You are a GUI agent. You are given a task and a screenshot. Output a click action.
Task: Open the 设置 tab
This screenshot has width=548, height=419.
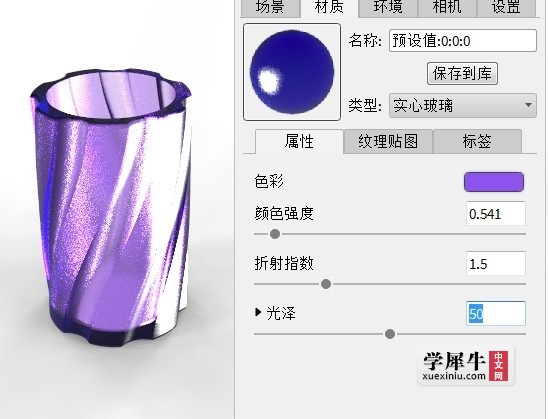coord(506,8)
